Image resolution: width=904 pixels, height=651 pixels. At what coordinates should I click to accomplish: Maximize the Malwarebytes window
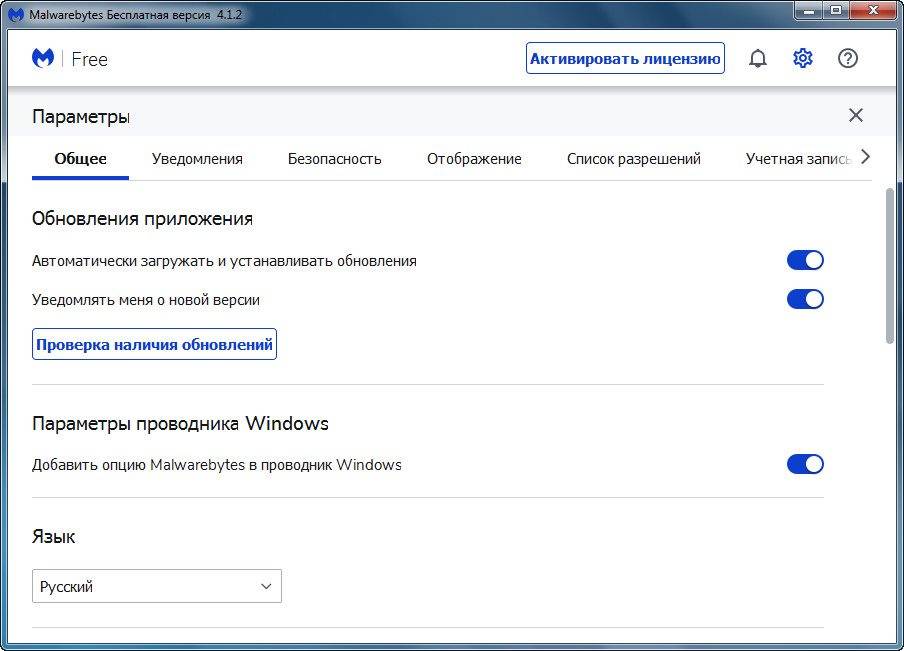835,10
